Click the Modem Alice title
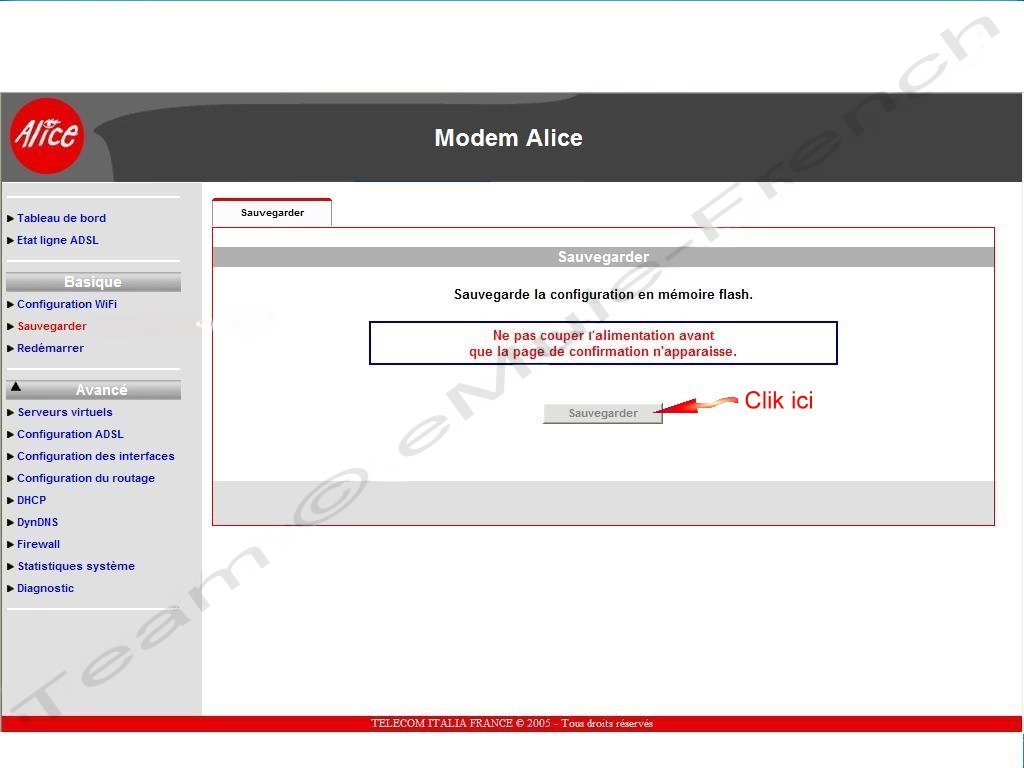 (x=508, y=138)
